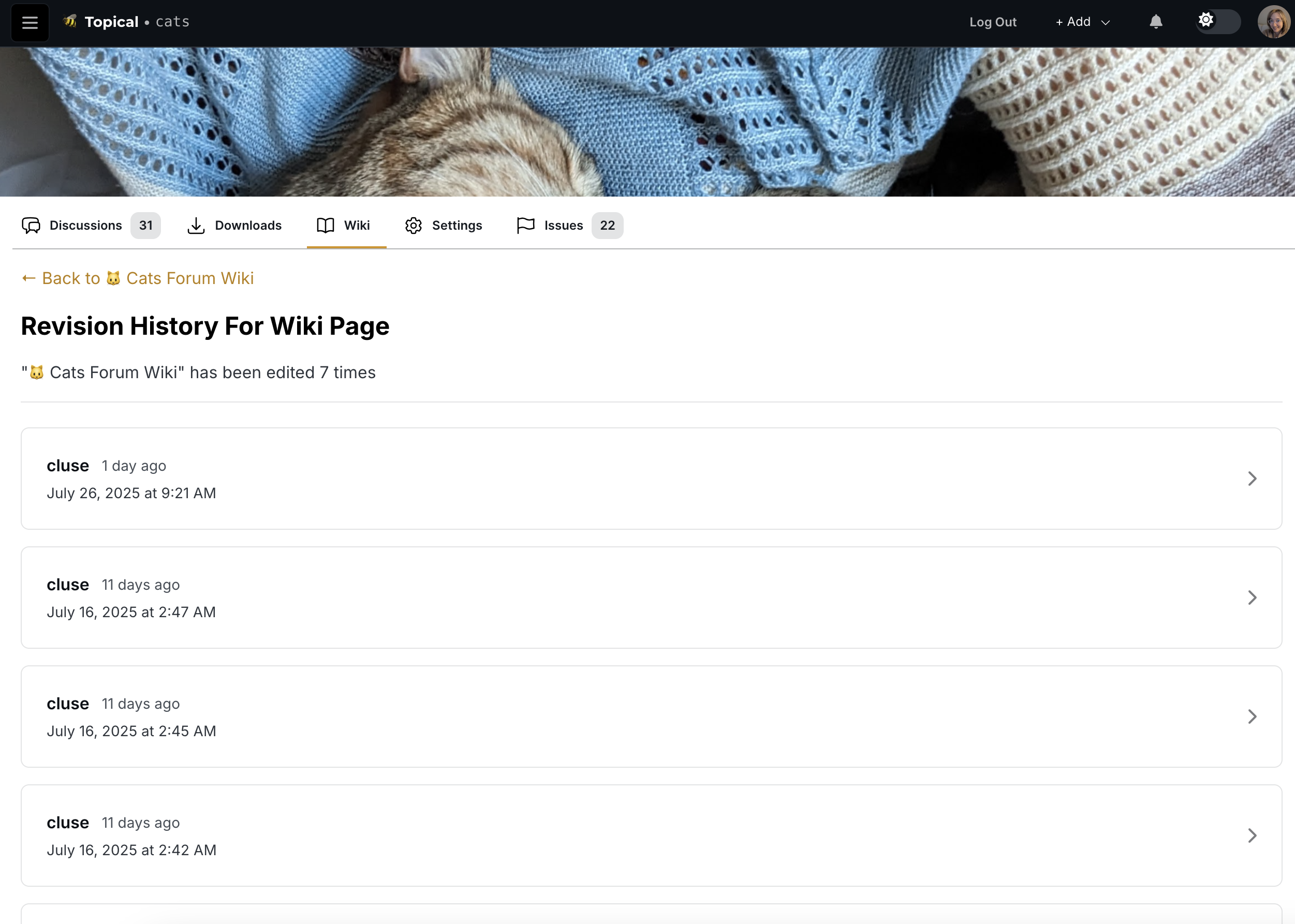
Task: Open the chevron of the July 26 9:21 AM revision
Action: 1253,479
